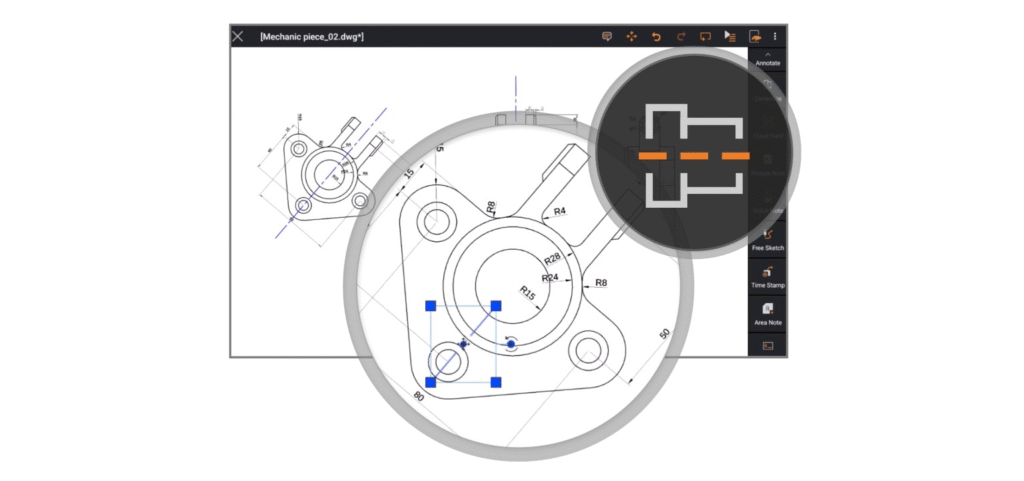Open the three-dot overflow menu

pos(775,36)
